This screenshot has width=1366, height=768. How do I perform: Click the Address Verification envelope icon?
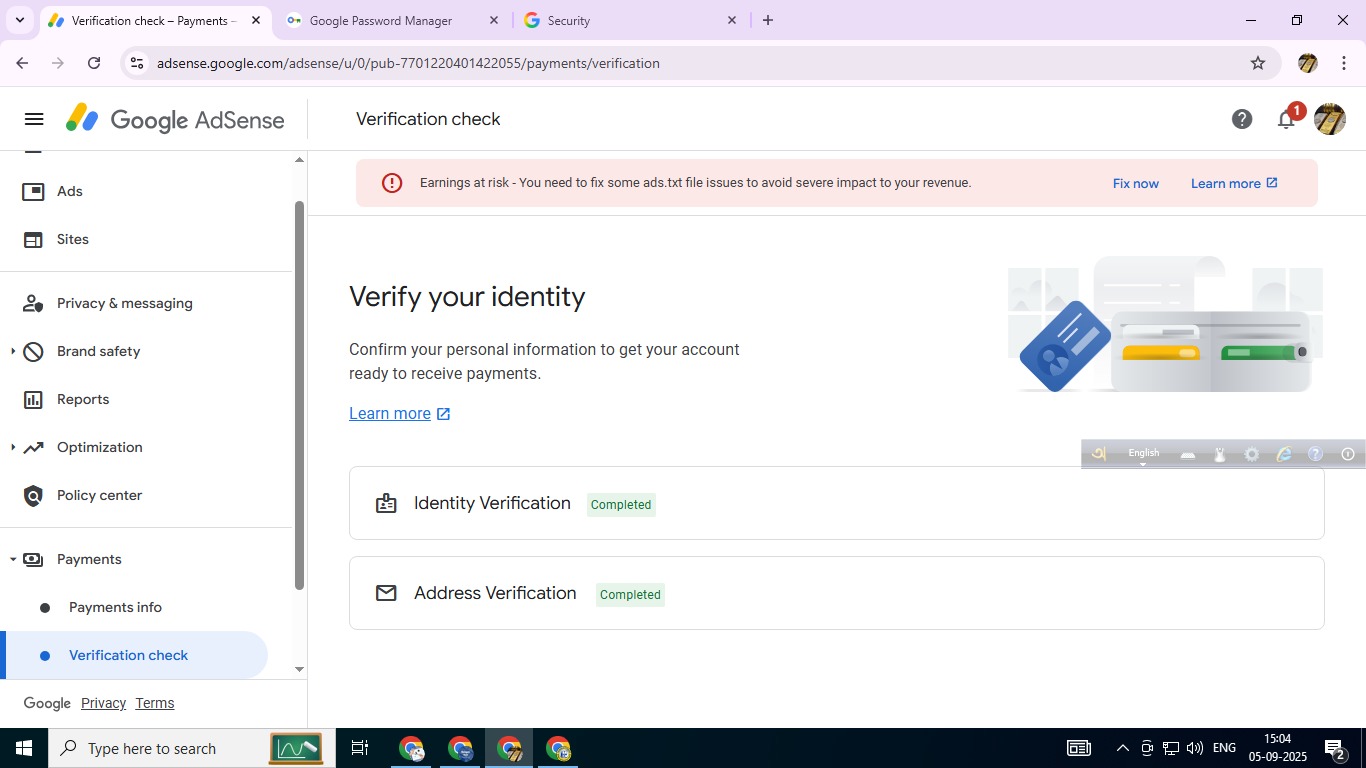tap(386, 593)
